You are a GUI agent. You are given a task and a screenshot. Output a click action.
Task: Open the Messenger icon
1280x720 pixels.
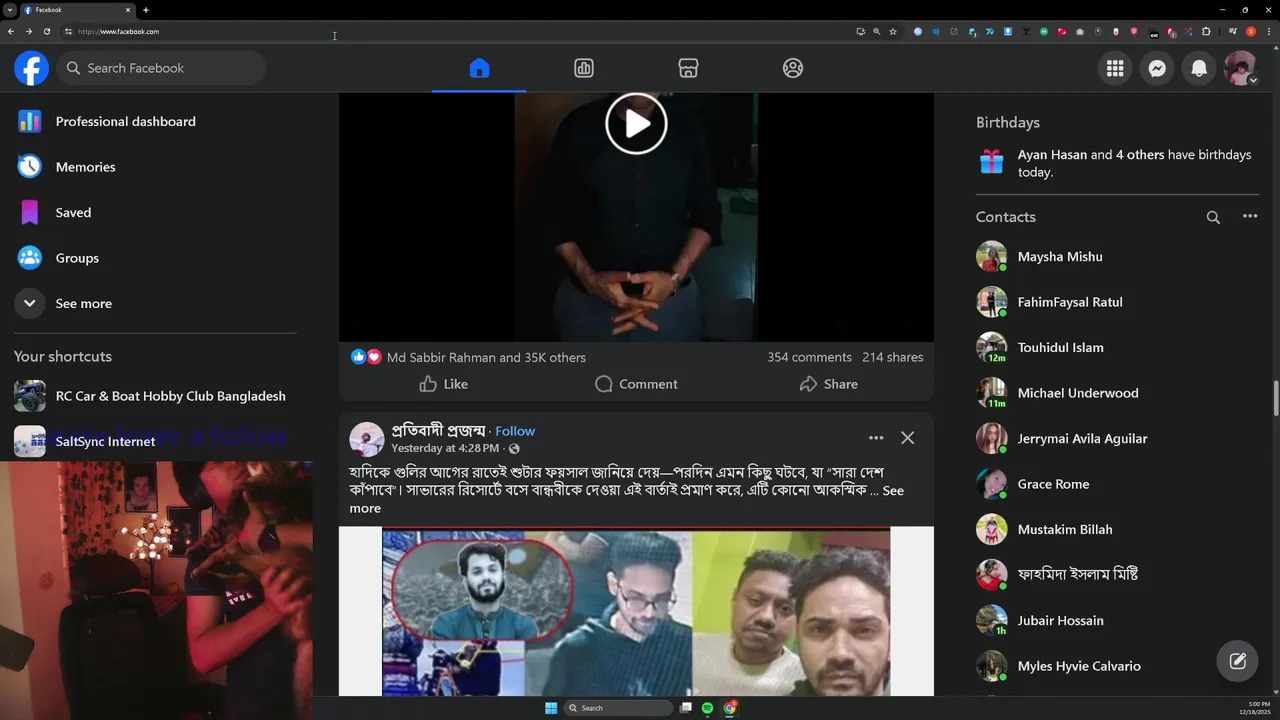[1157, 68]
